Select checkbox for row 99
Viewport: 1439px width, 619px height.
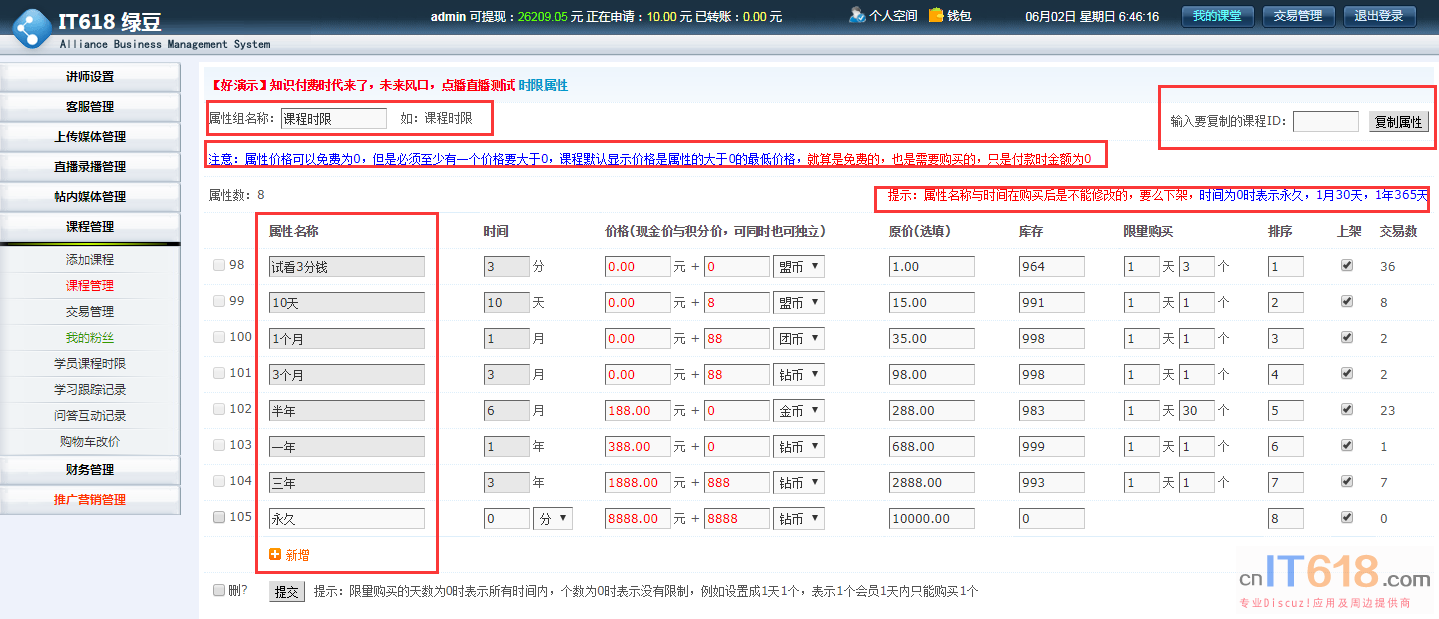(219, 301)
